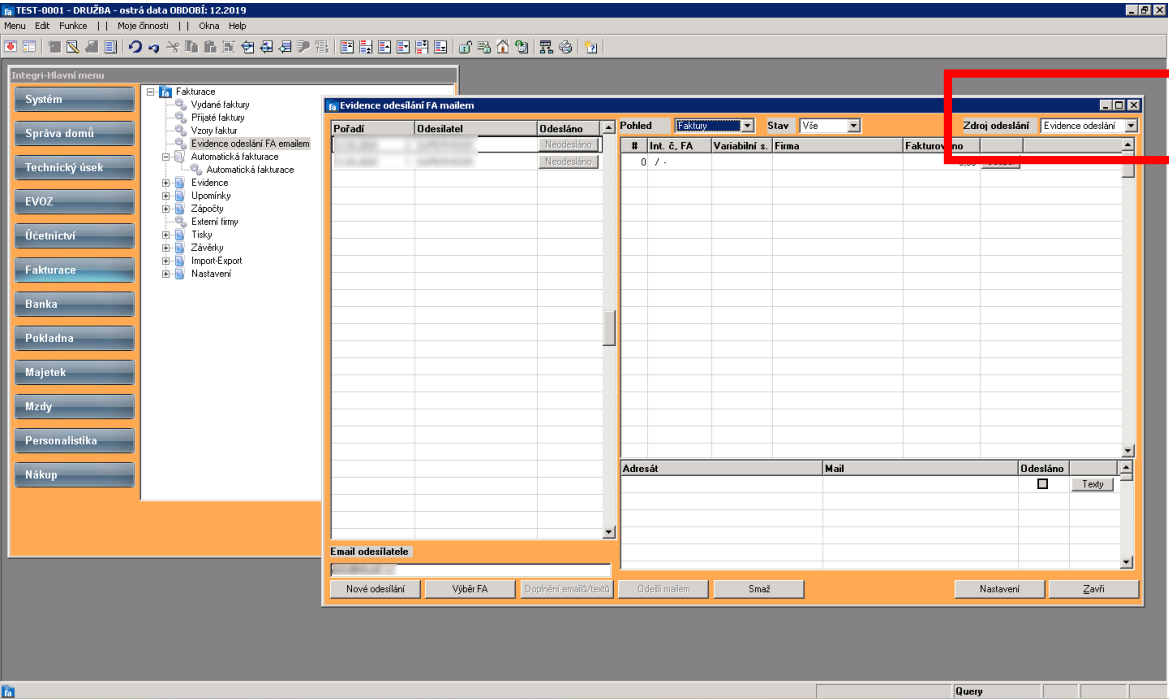Screen dimensions: 1169x699
Task: Select Přijaté faktury in the tree
Action: (218, 118)
